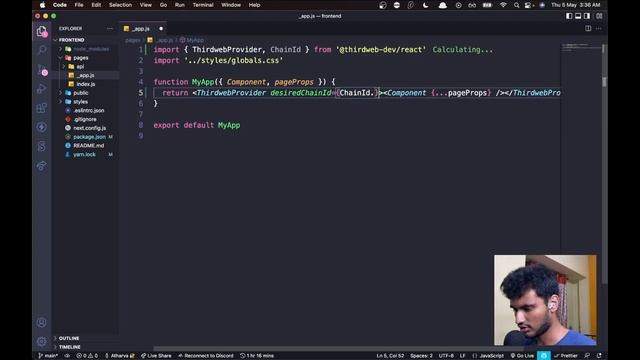Open the Edit menu
Screen dimensions: 640x360
[96, 5]
